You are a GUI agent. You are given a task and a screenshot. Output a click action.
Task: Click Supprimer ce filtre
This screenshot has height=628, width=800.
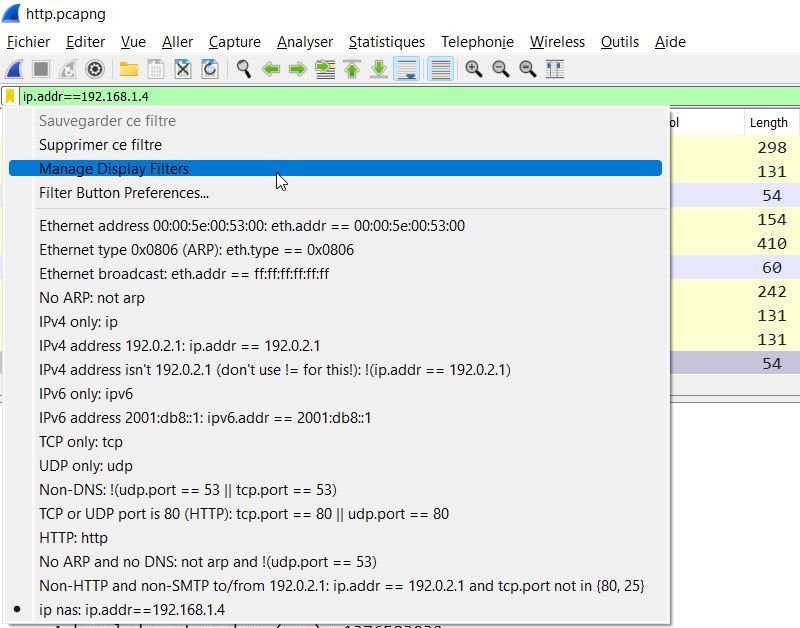(x=100, y=145)
